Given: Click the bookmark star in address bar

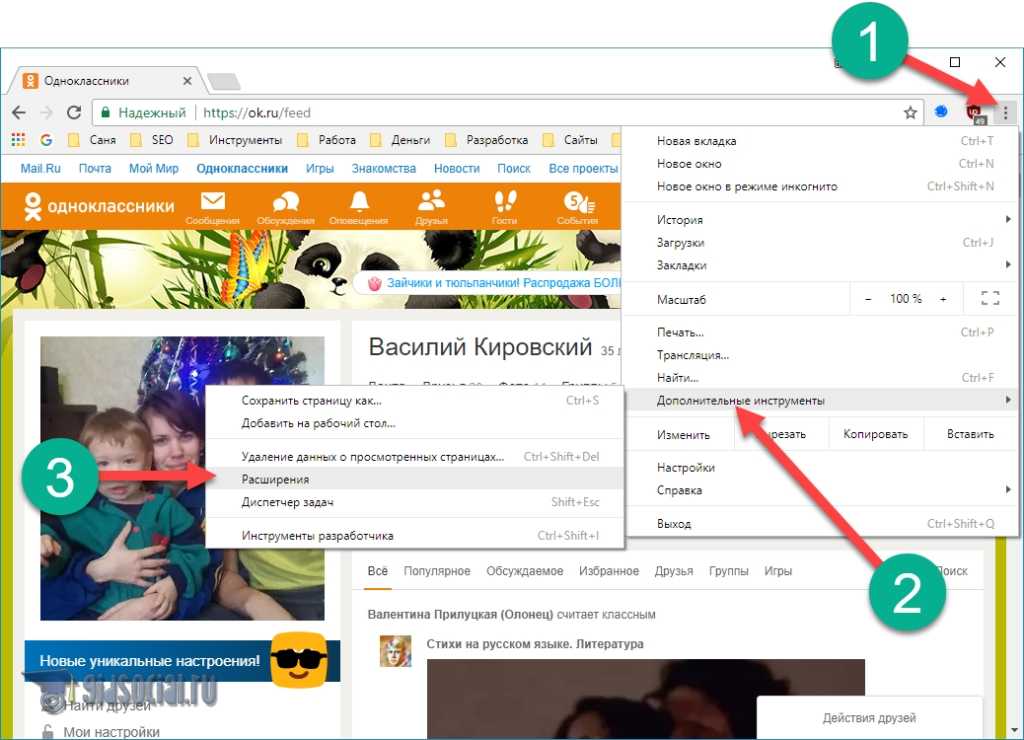Looking at the screenshot, I should [910, 113].
